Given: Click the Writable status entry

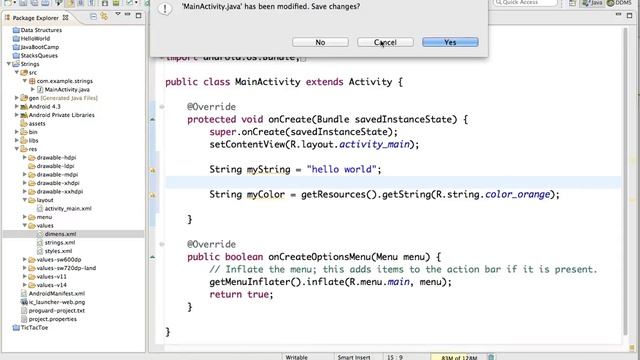Looking at the screenshot, I should (297, 357).
